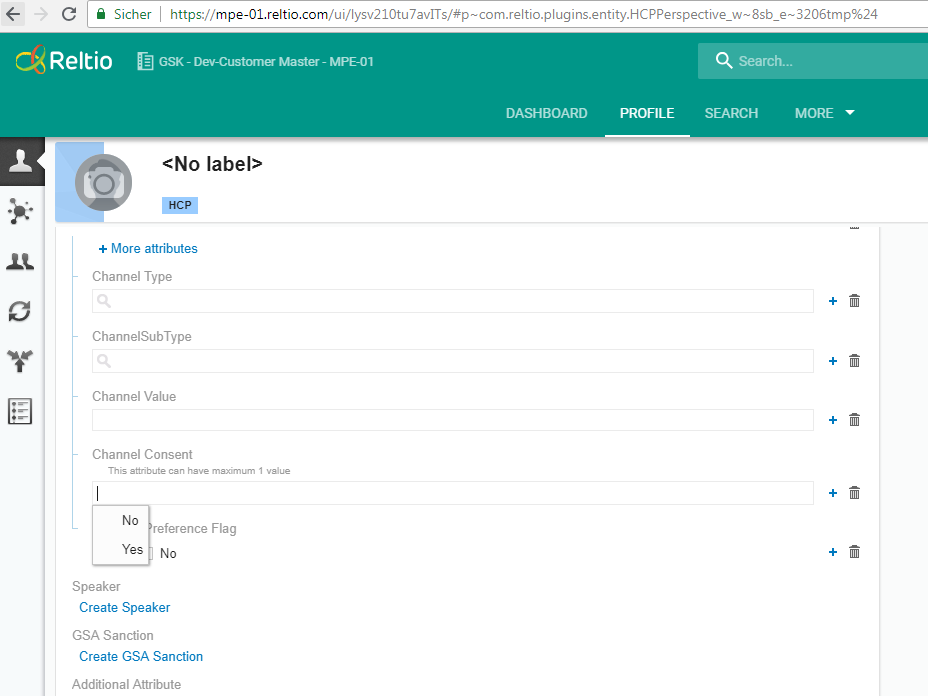Open the merge arrows icon in sidebar
The height and width of the screenshot is (696, 928).
pos(20,360)
